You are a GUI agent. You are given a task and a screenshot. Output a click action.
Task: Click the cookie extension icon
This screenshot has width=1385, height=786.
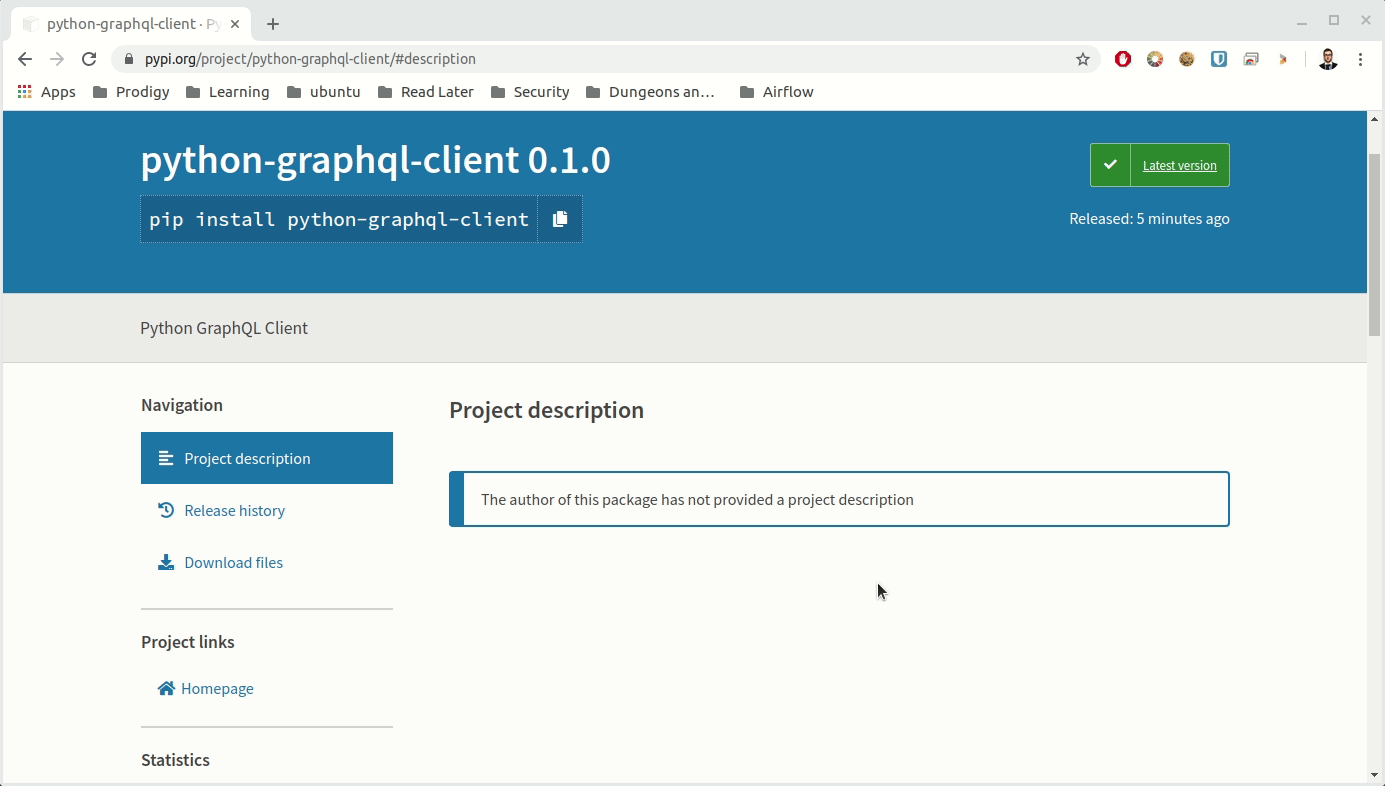coord(1187,59)
